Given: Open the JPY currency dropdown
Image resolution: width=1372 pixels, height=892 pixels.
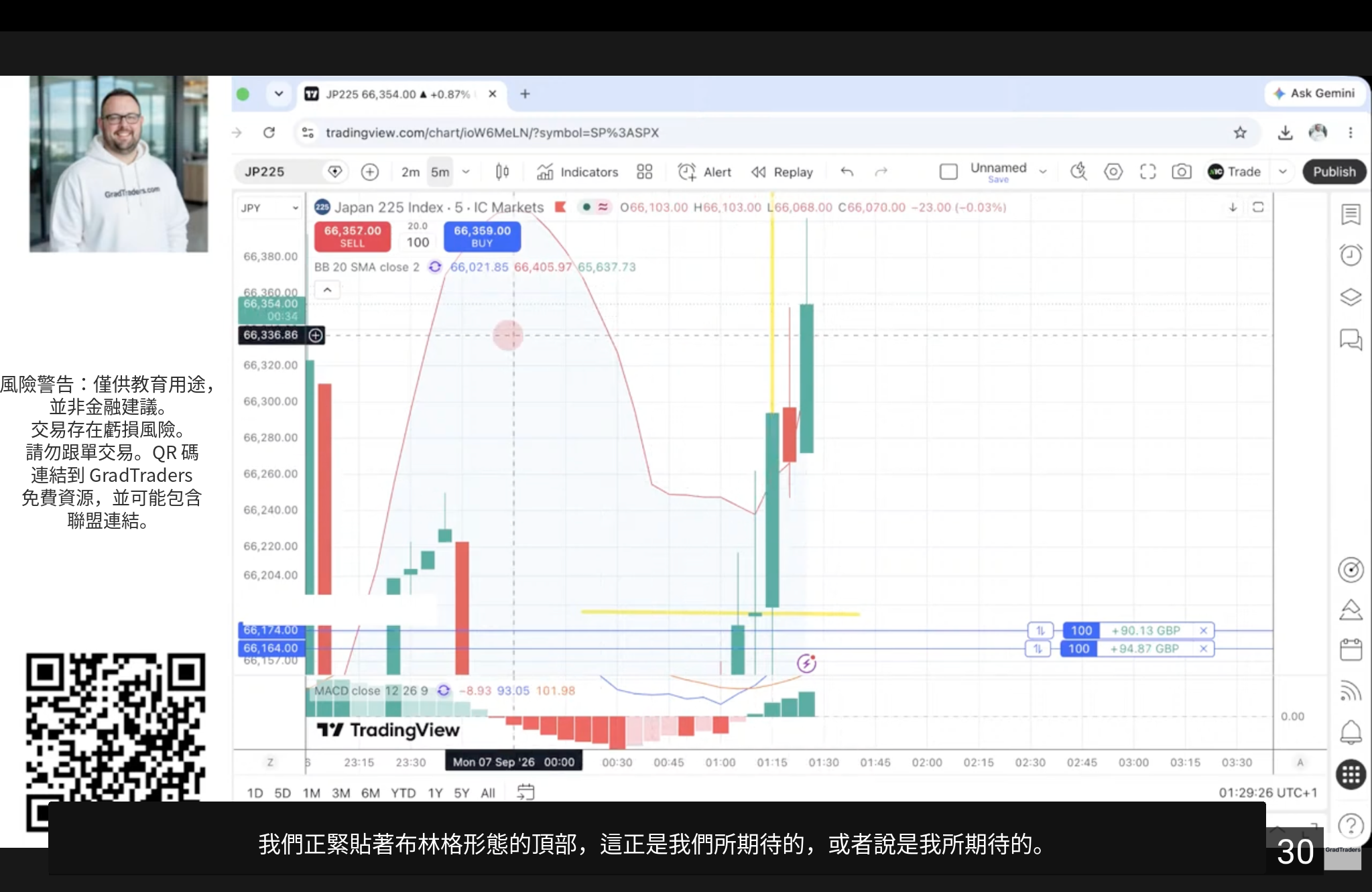Looking at the screenshot, I should (x=269, y=208).
